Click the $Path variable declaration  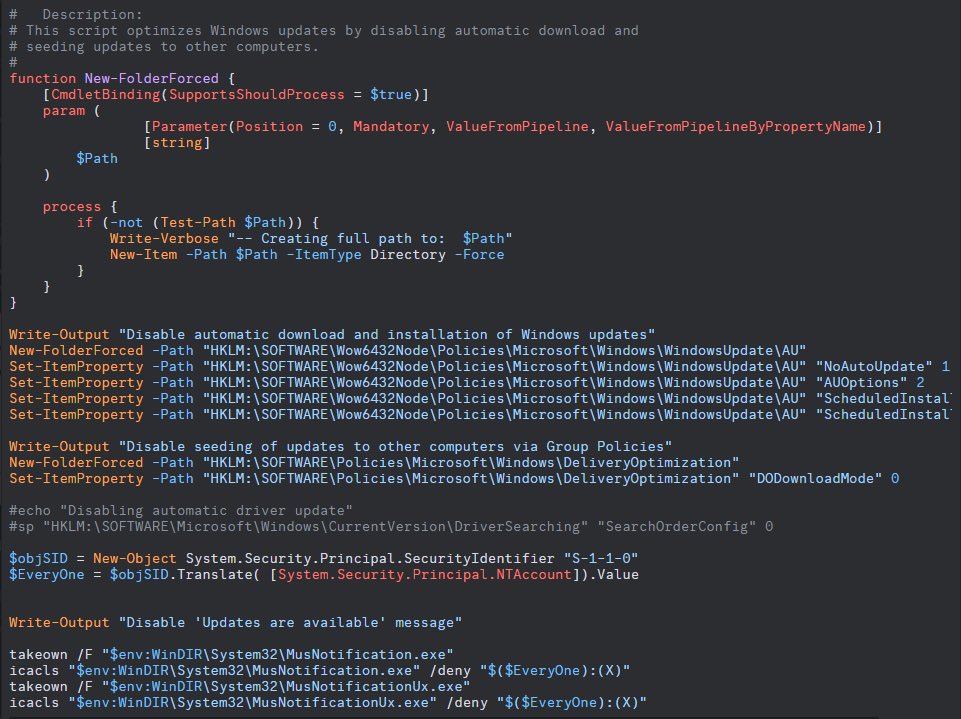[97, 158]
